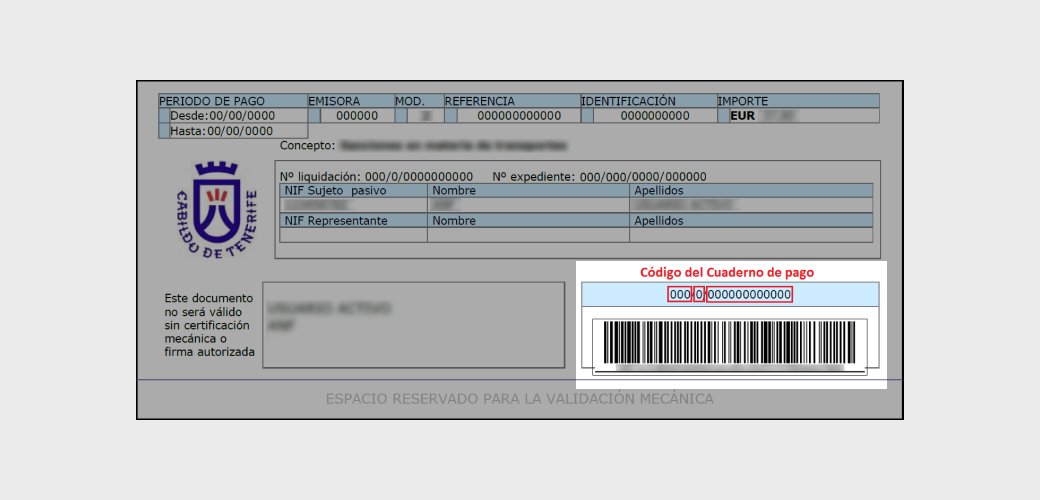The width and height of the screenshot is (1040, 500).
Task: Click the Nombre header beside NIF Sujeto pasivo
Action: (528, 190)
